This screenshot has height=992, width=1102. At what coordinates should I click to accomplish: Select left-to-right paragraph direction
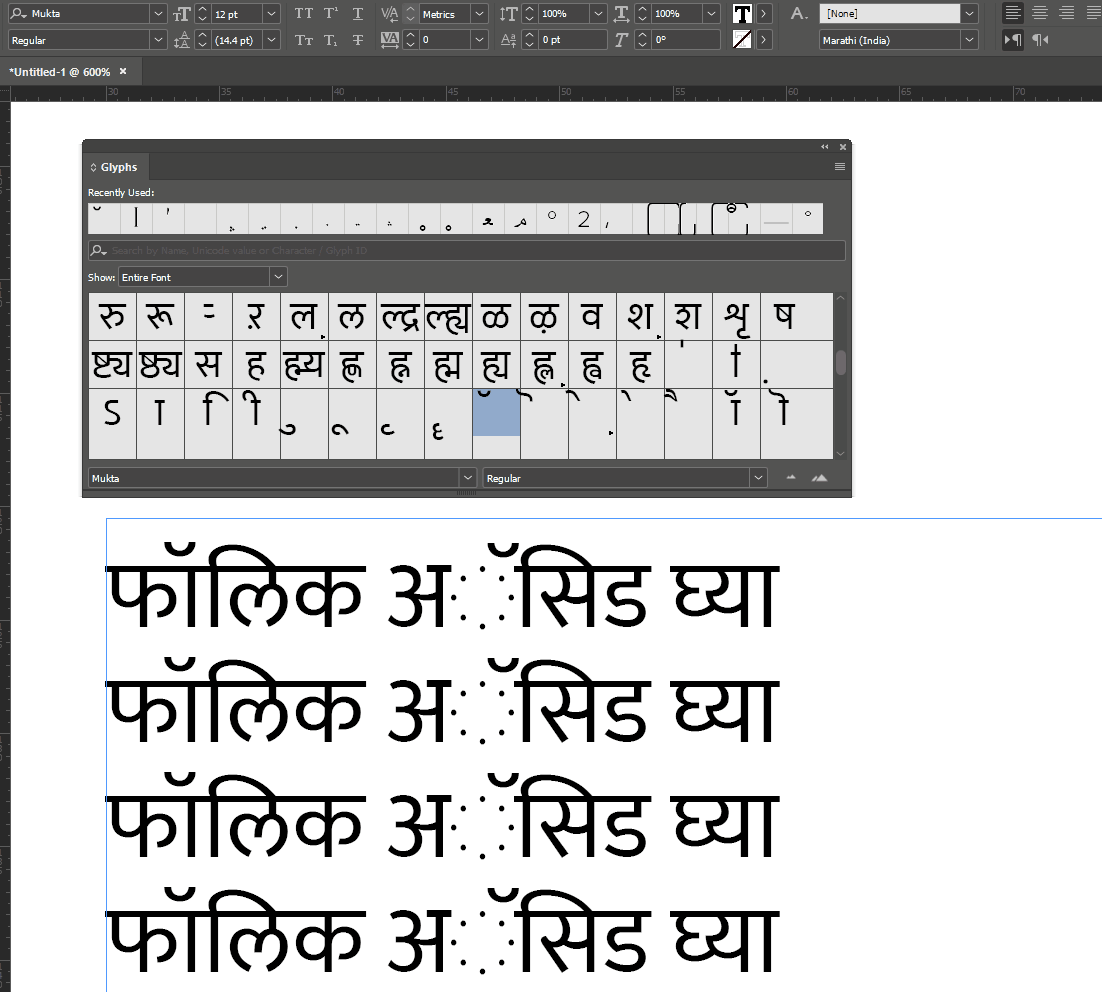coord(1013,40)
